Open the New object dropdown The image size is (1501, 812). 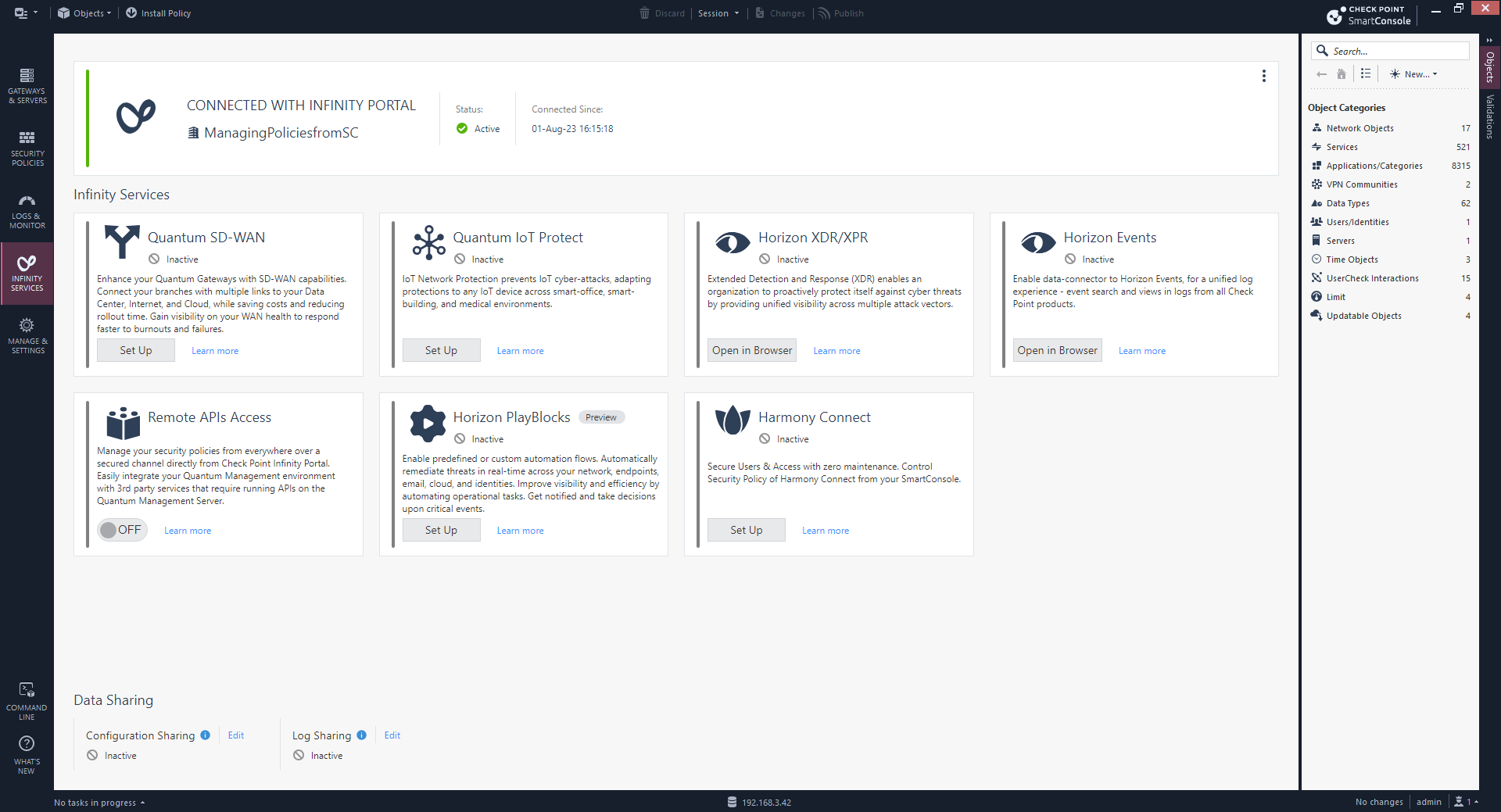[1413, 74]
